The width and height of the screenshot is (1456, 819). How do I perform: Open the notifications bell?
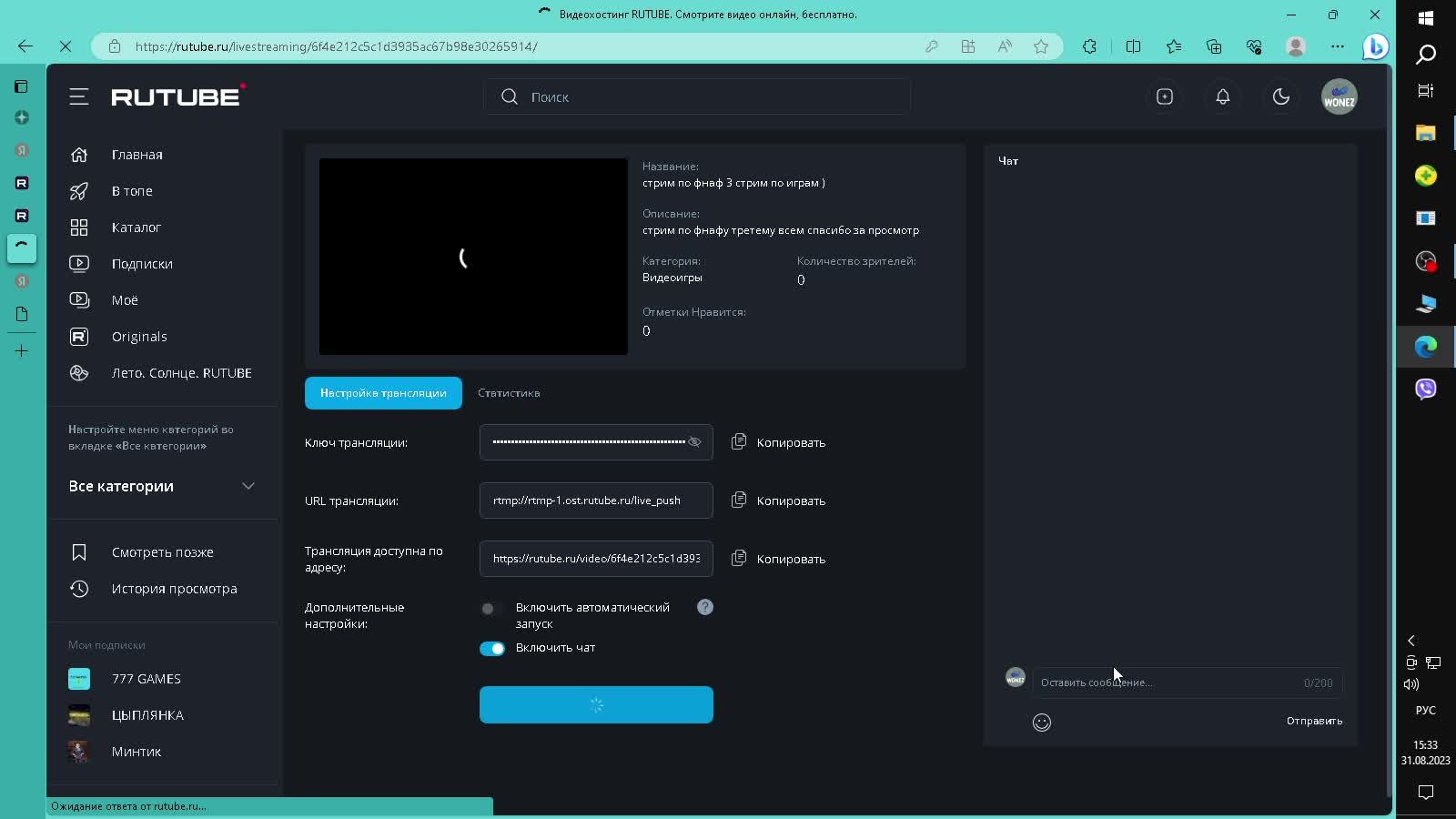(1223, 96)
